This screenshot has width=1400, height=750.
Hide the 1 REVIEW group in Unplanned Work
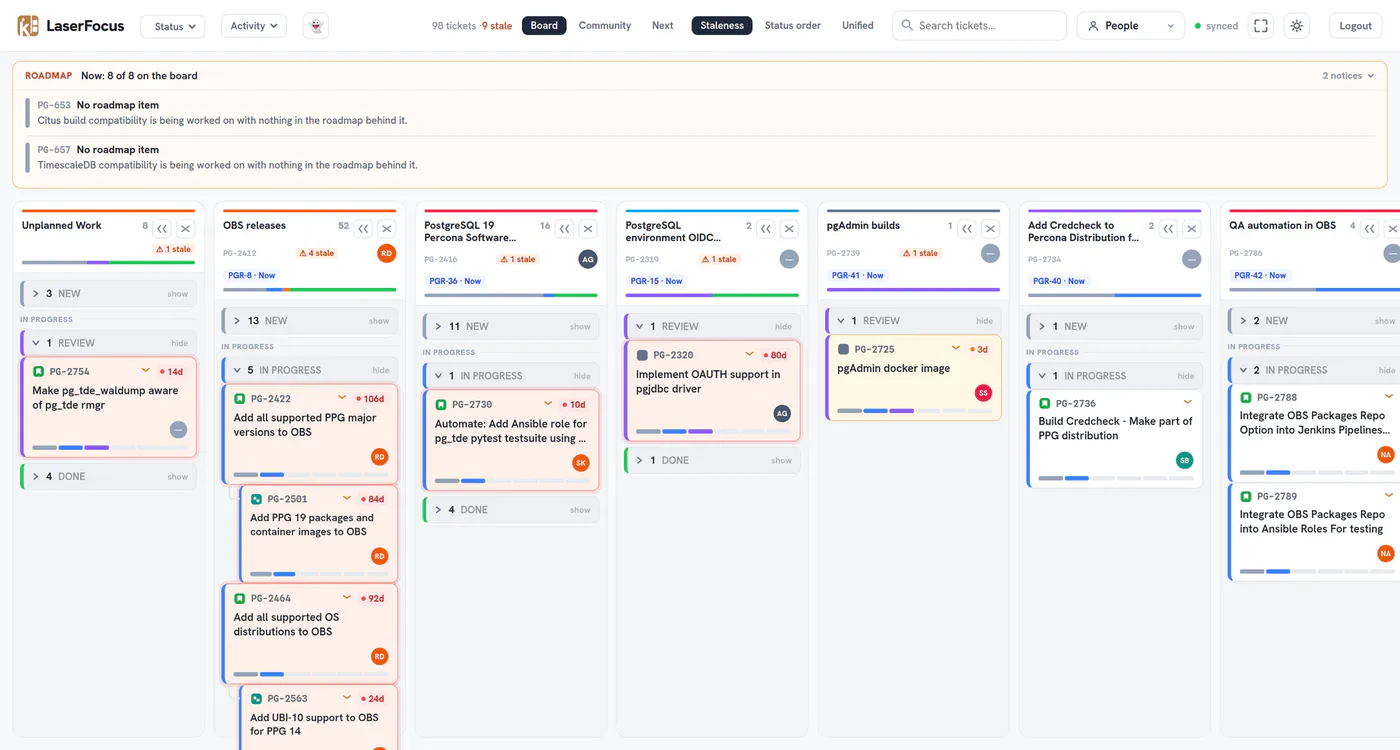coord(109,343)
